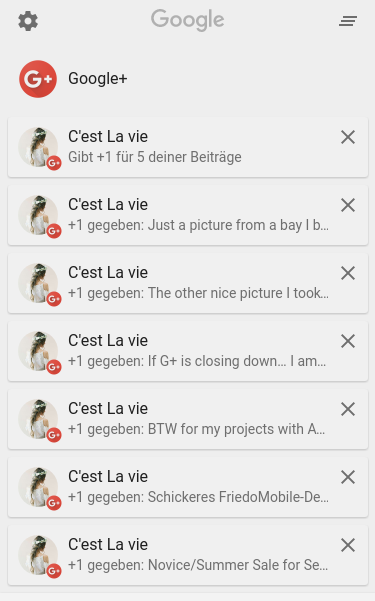
Task: Click the avatar in the first C'est La vie notification
Action: click(x=38, y=147)
